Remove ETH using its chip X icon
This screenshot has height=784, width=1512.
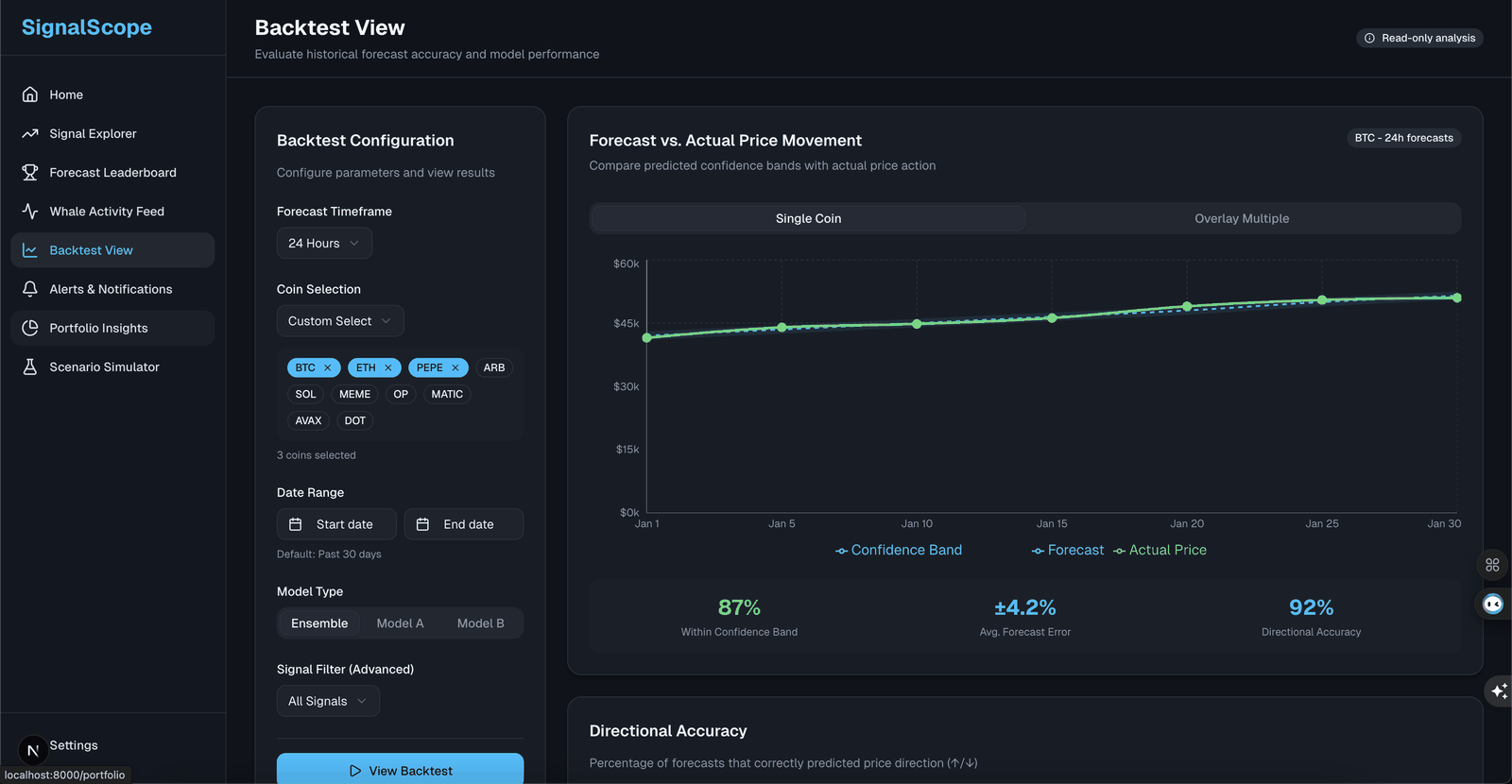point(387,367)
